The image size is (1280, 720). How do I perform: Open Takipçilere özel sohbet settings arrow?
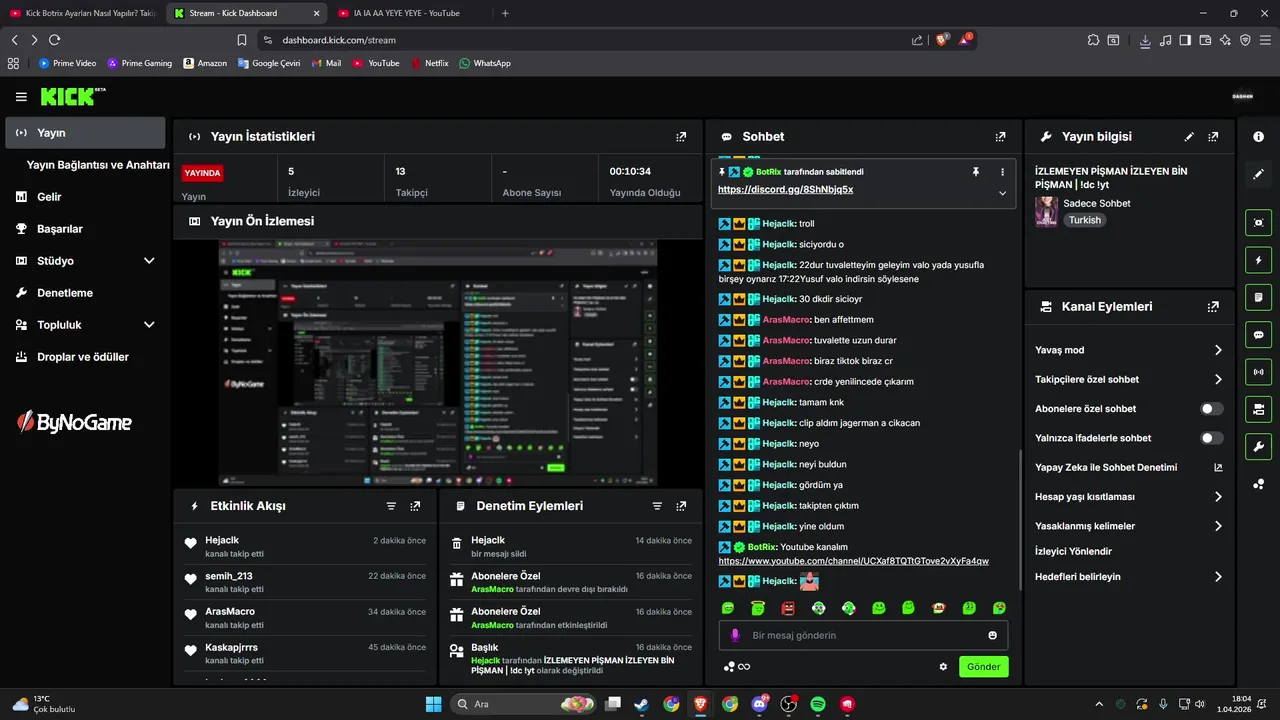pyautogui.click(x=1218, y=380)
